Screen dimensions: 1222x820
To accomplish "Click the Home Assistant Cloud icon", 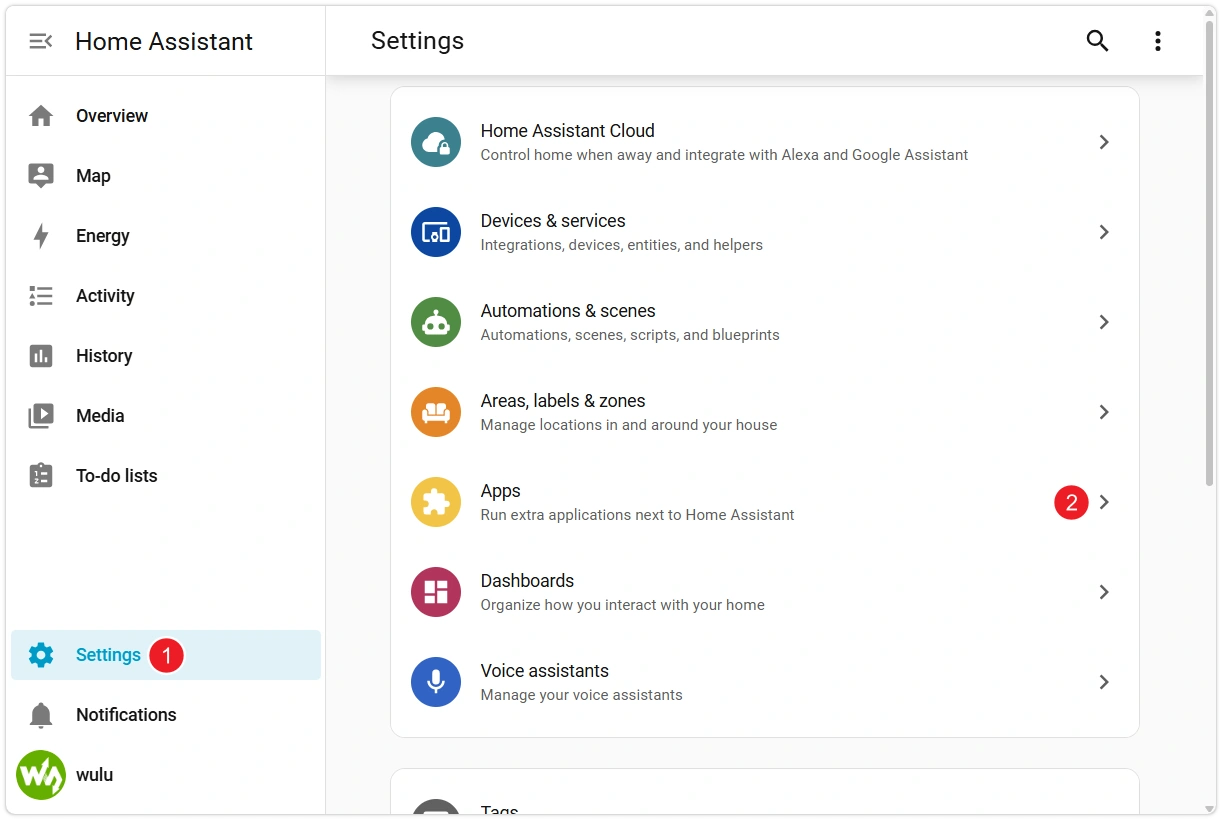I will [x=436, y=142].
